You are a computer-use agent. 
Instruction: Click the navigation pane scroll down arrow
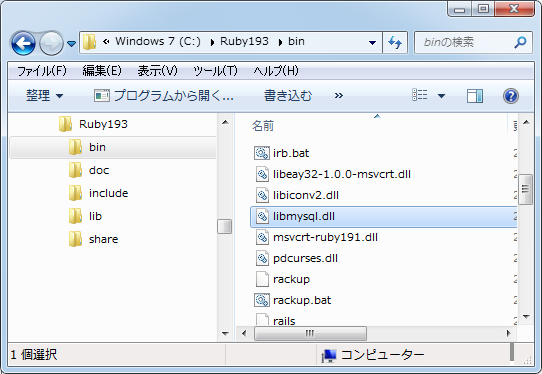tap(225, 334)
